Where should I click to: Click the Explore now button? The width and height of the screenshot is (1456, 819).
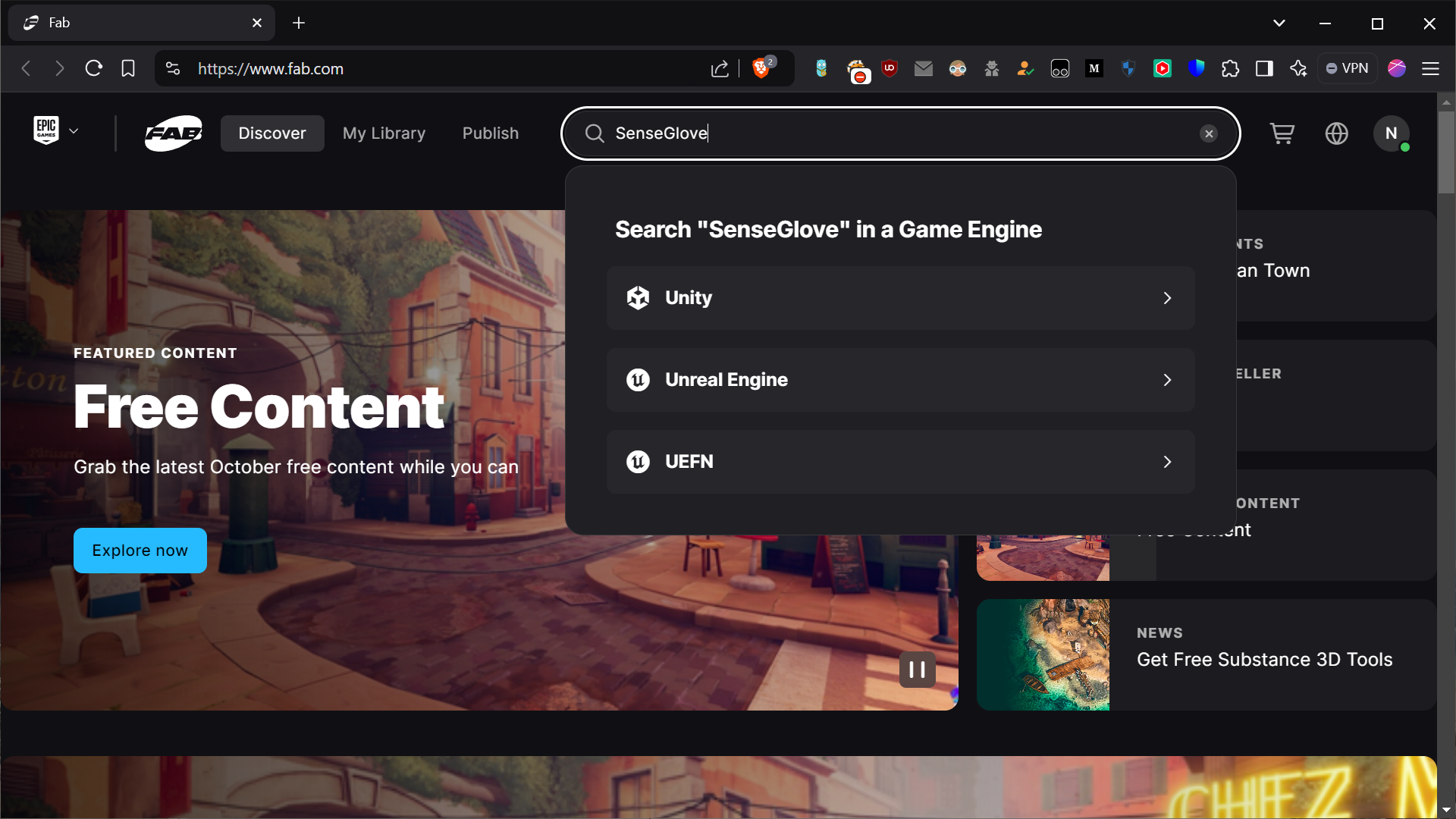(x=140, y=550)
